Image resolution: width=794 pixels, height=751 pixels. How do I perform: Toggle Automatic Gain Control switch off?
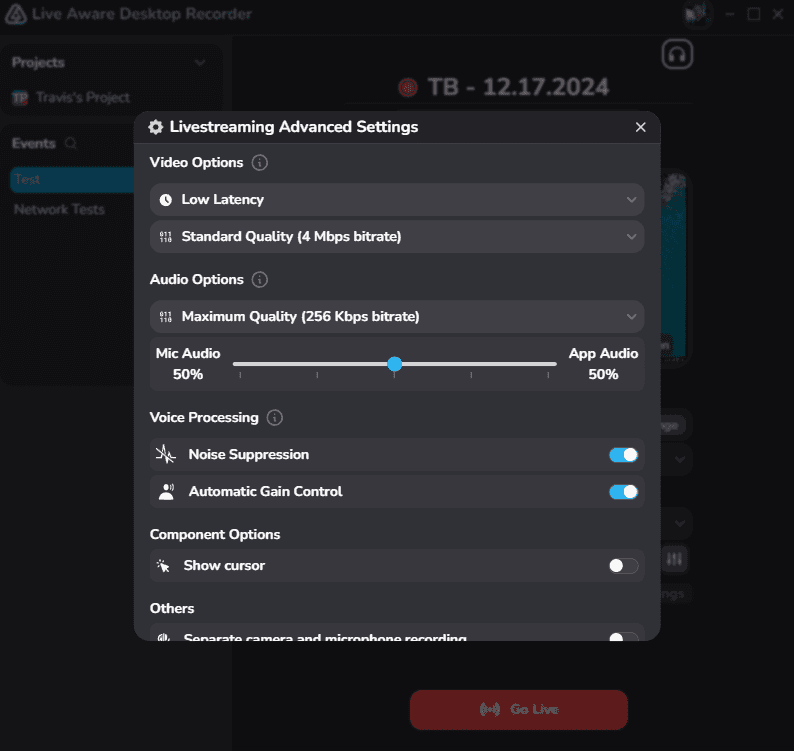pyautogui.click(x=623, y=492)
